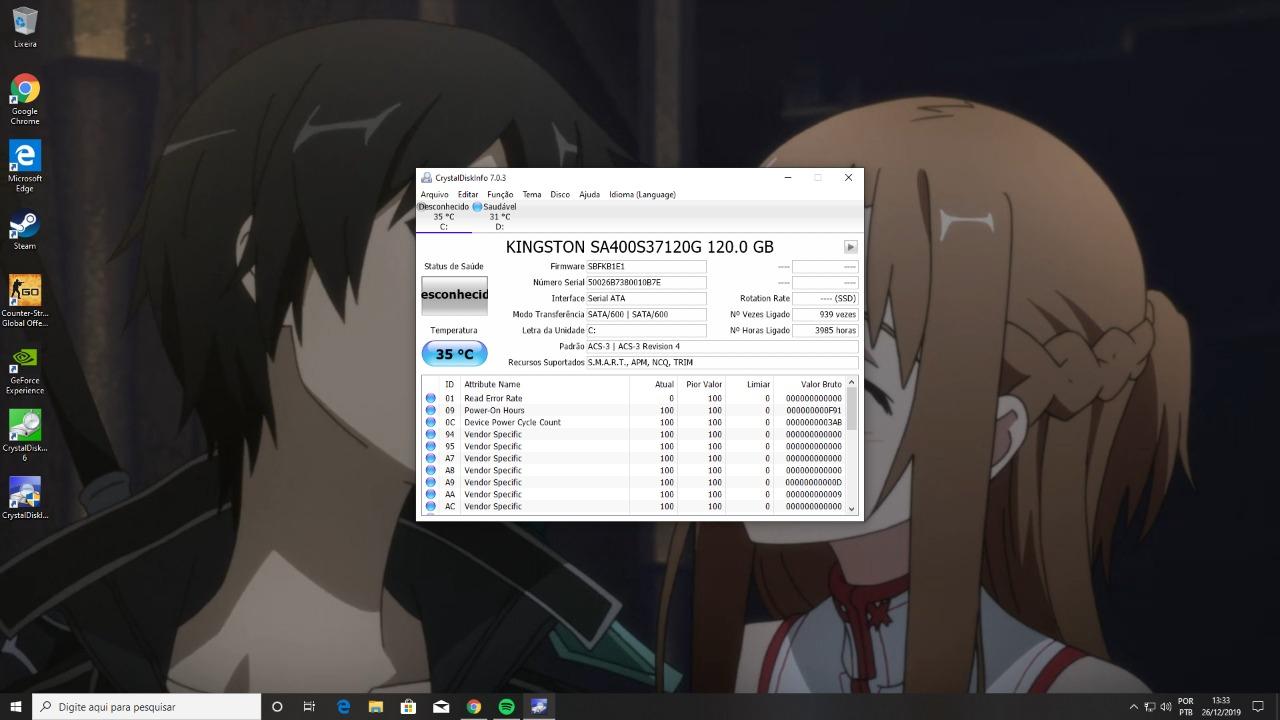Click the Pior Valor column header
Image resolution: width=1280 pixels, height=720 pixels.
[x=701, y=384]
